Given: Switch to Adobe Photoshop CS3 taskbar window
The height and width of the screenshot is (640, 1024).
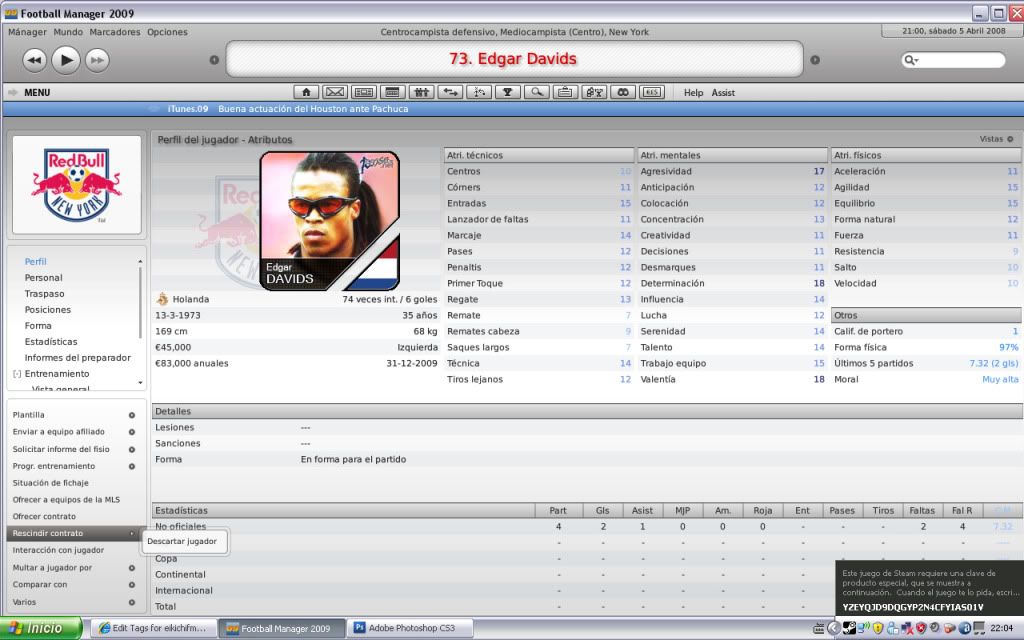Looking at the screenshot, I should 410,628.
